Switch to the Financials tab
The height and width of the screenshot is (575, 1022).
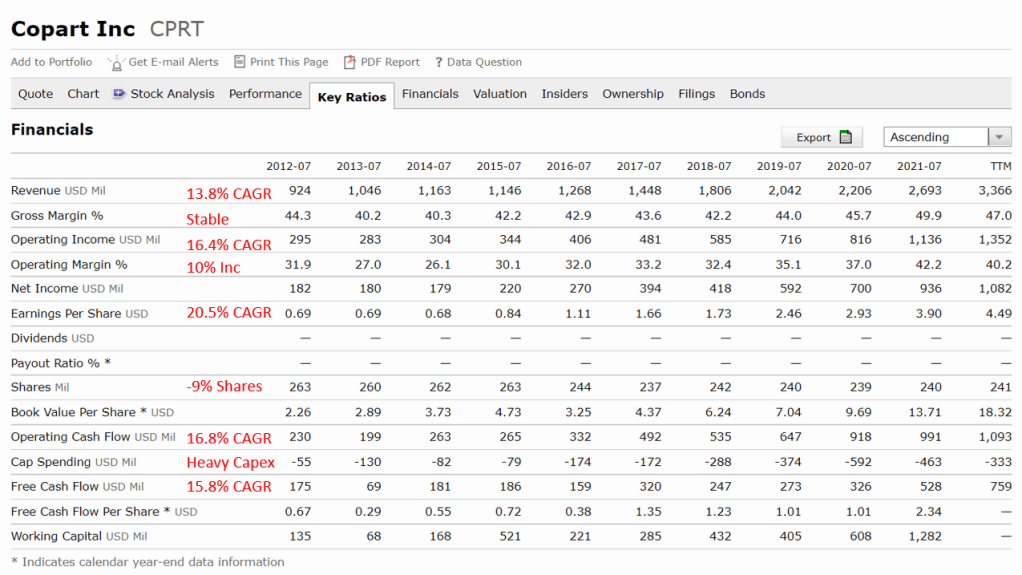[x=430, y=94]
